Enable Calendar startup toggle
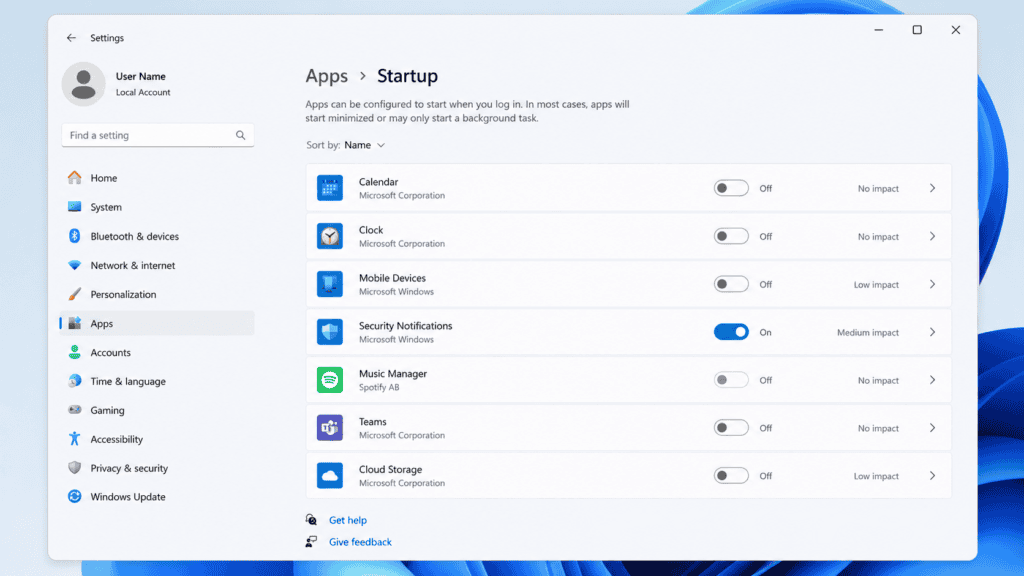 [731, 188]
